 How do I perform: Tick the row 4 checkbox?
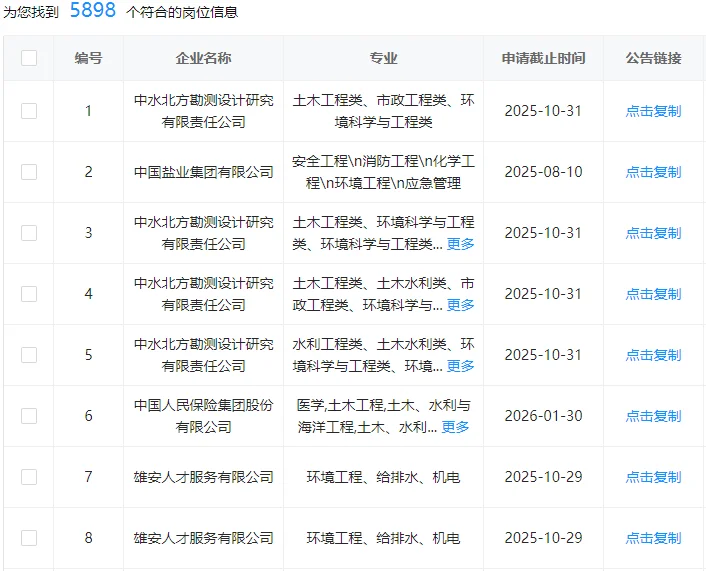tap(29, 294)
